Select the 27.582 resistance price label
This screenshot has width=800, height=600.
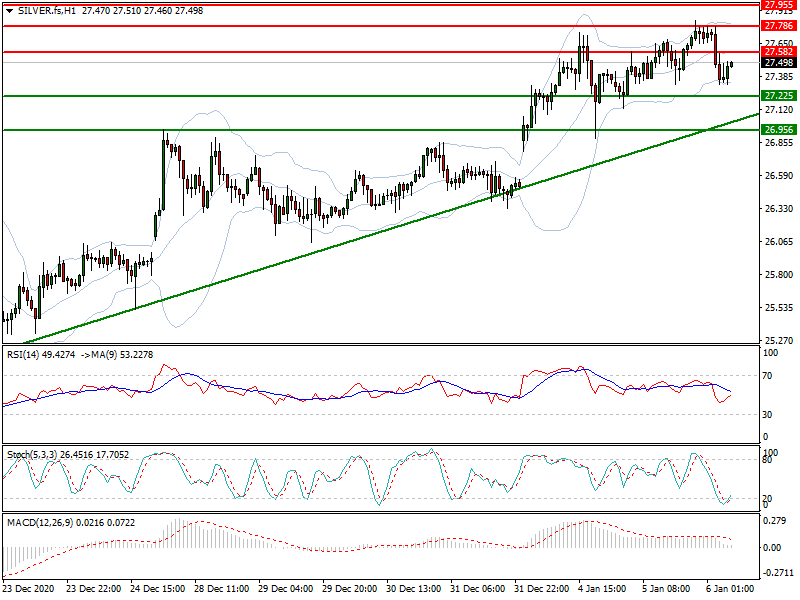(779, 52)
